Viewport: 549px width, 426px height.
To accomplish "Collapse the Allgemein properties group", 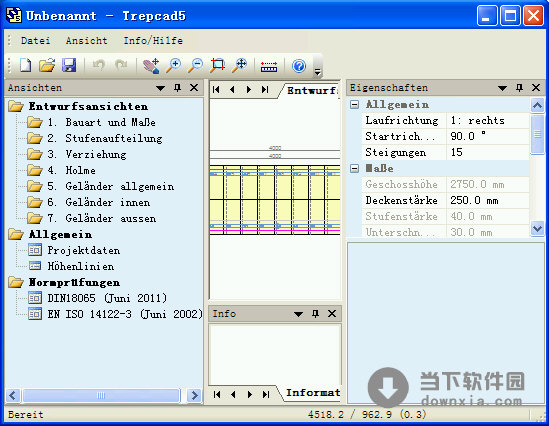I will [354, 104].
